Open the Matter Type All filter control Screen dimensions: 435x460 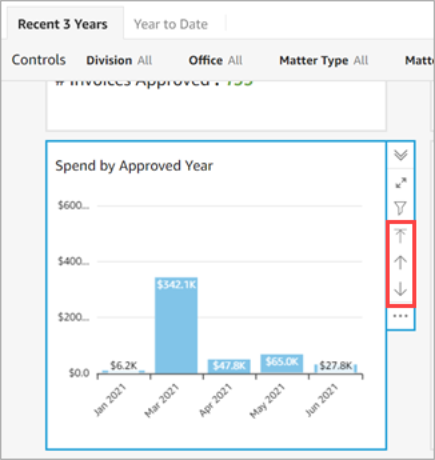[324, 60]
